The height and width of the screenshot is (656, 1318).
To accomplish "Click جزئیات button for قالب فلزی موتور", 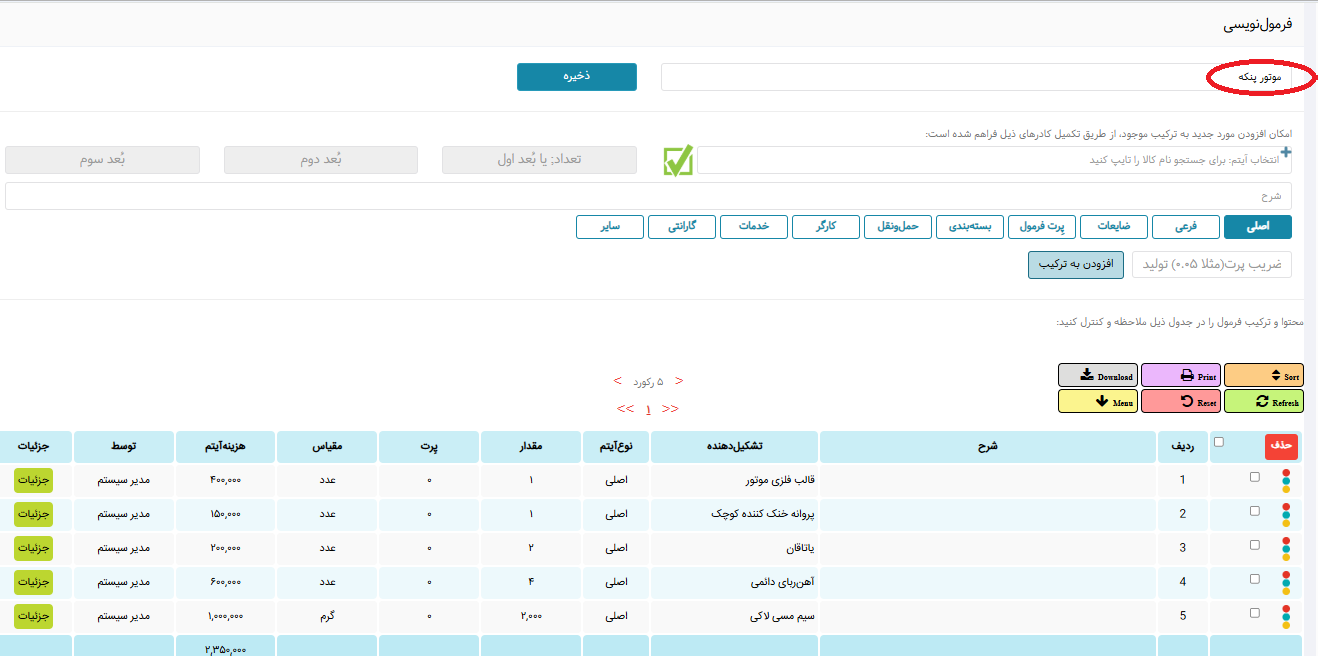I will pos(34,480).
